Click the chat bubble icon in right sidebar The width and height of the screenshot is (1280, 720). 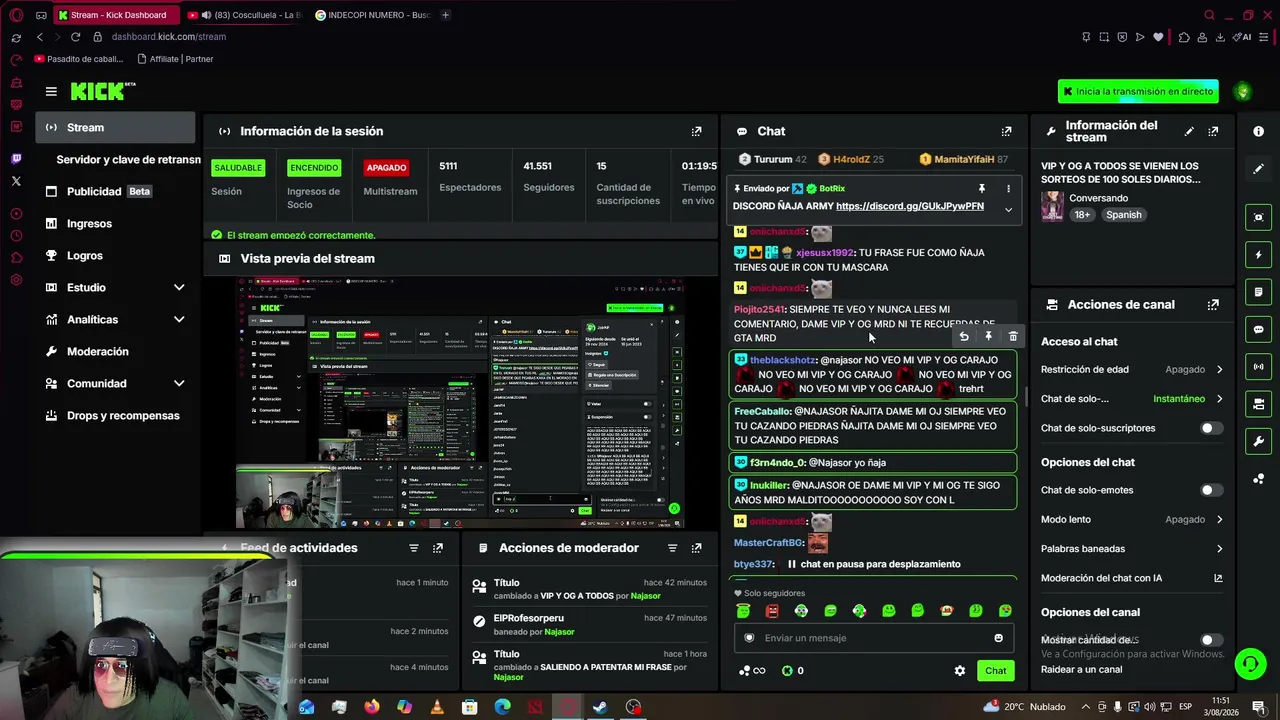1258,329
